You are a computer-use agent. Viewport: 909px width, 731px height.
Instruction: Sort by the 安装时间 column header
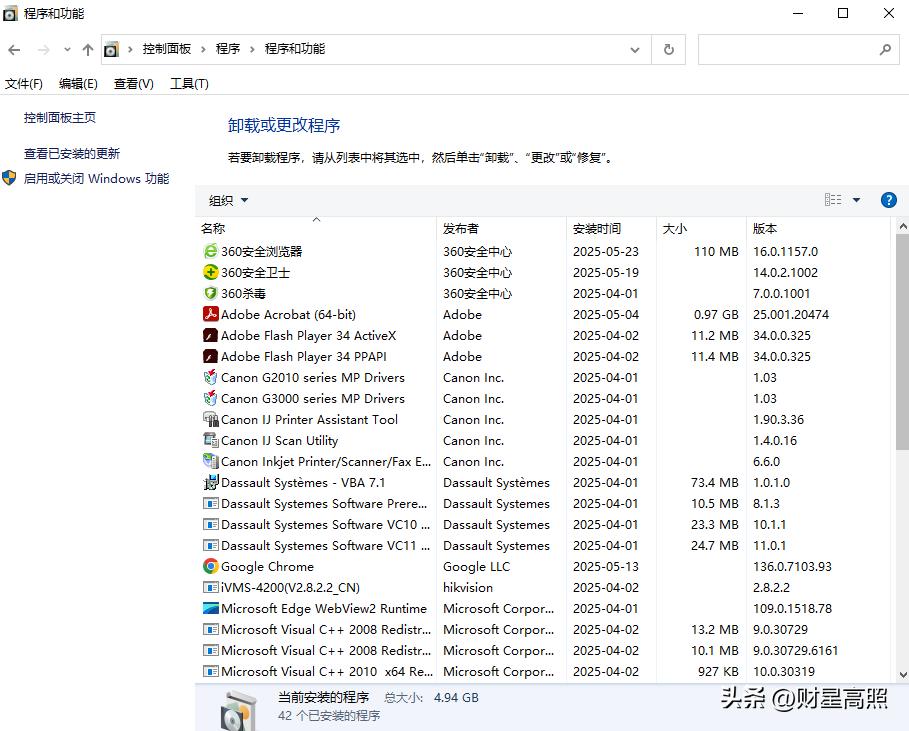tap(612, 228)
